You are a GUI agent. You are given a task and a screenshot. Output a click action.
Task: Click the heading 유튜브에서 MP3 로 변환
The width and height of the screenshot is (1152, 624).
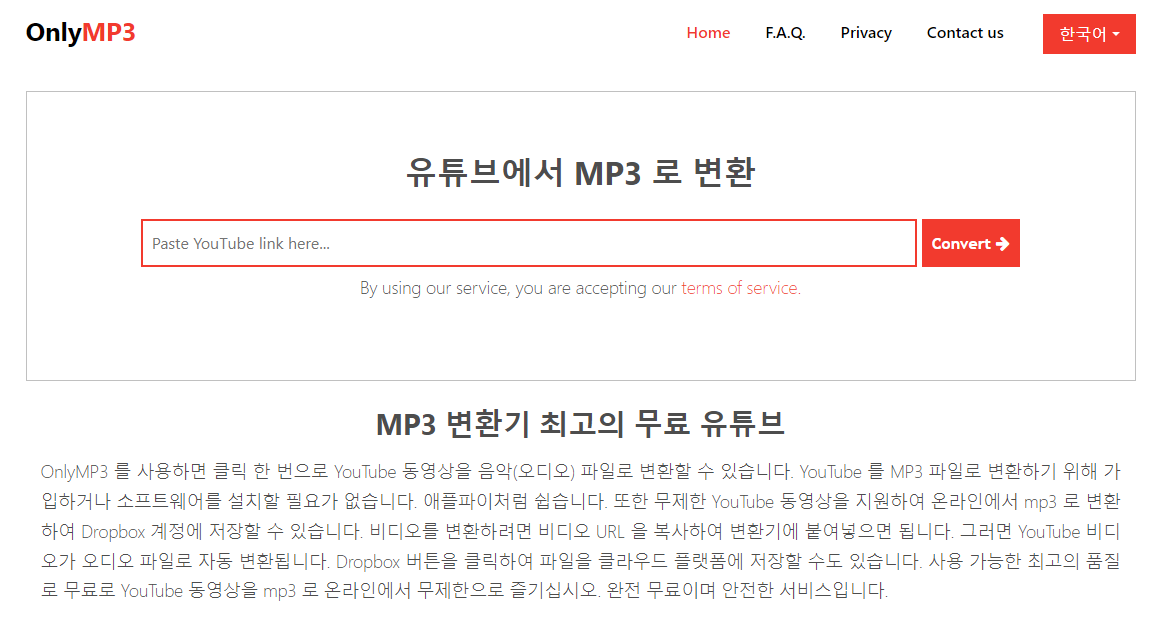click(580, 173)
